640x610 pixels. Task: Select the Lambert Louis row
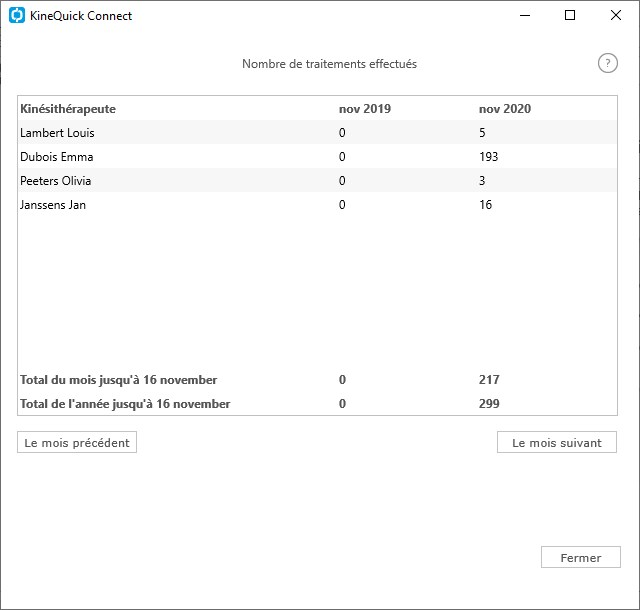[317, 132]
